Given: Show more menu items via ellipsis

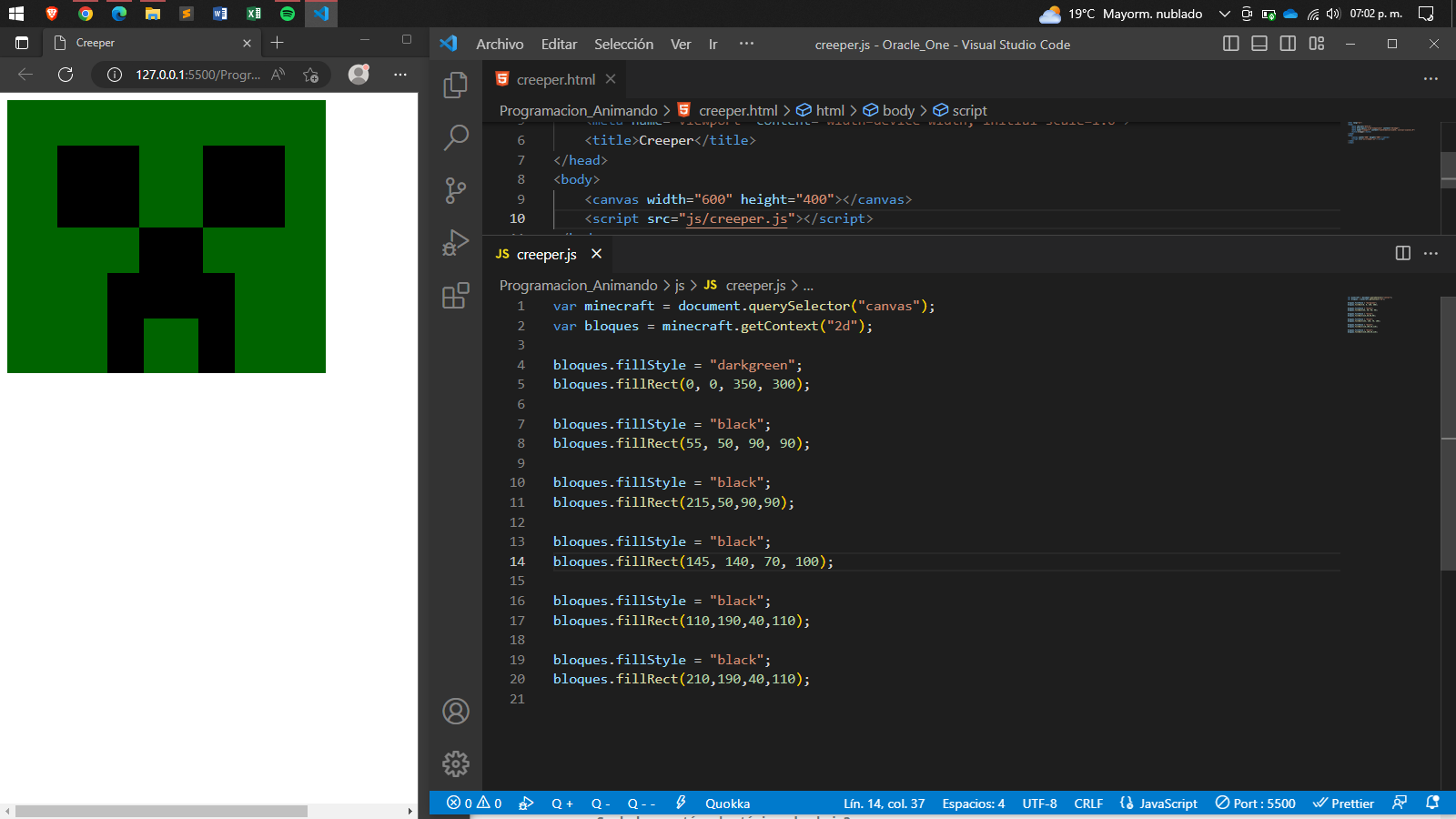Looking at the screenshot, I should (x=746, y=44).
